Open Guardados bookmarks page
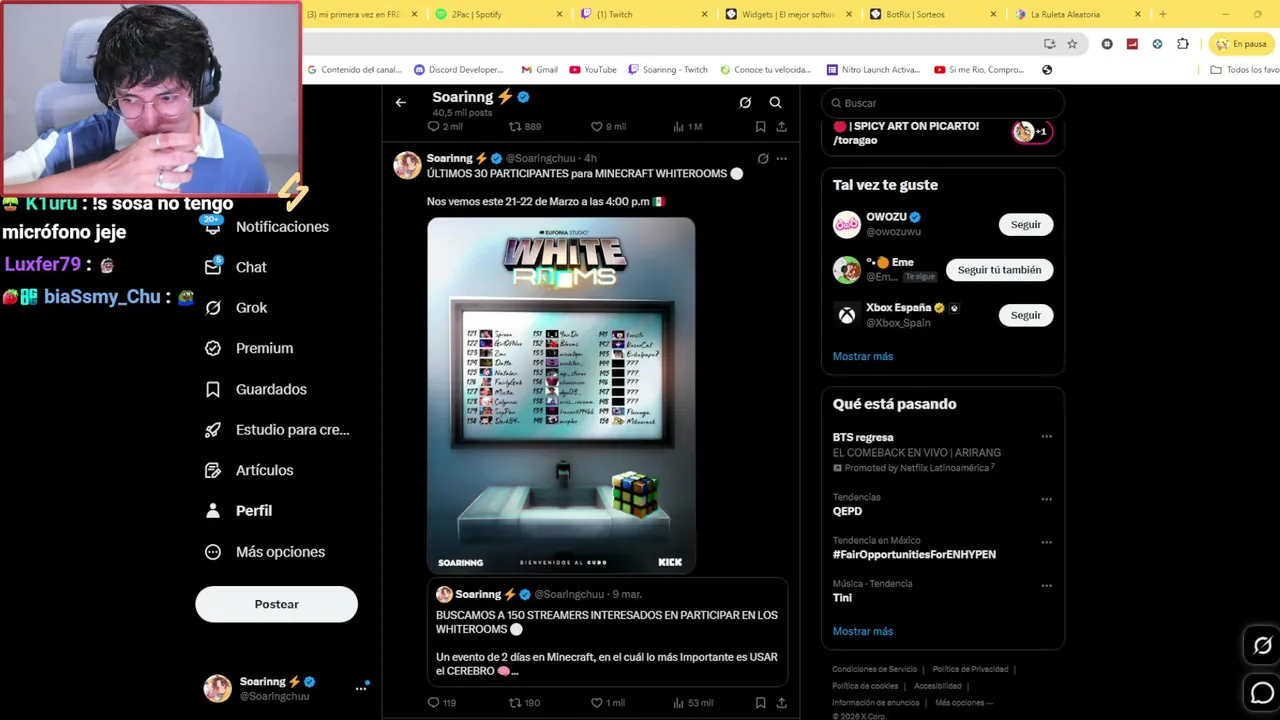Viewport: 1280px width, 720px height. click(x=256, y=389)
